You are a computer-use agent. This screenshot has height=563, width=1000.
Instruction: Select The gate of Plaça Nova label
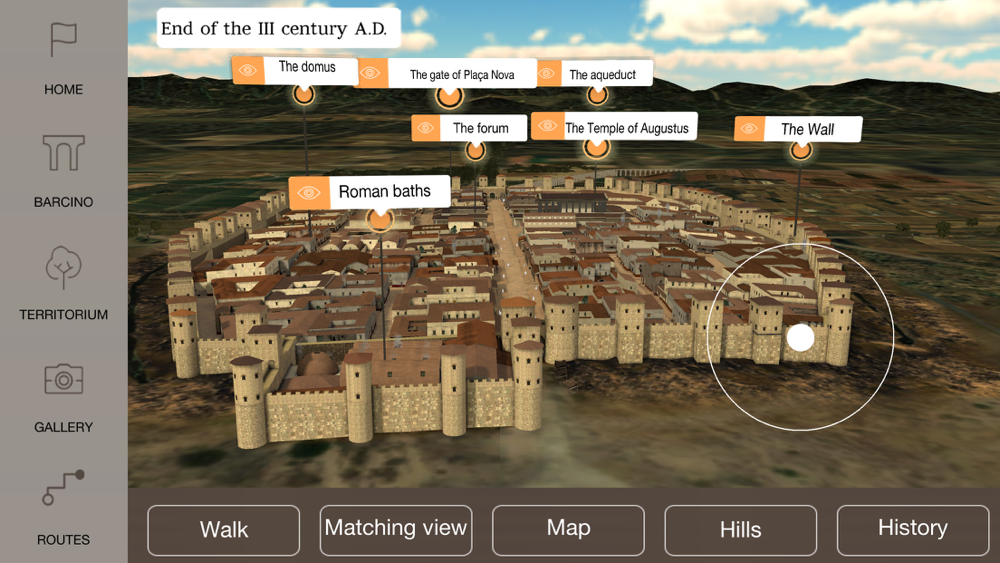[x=462, y=75]
